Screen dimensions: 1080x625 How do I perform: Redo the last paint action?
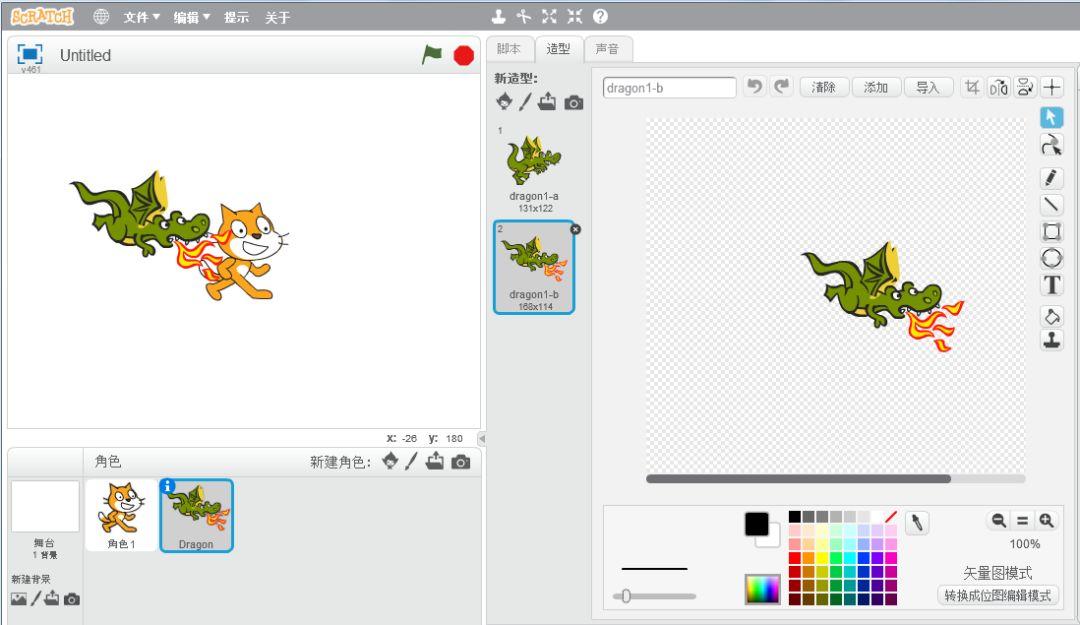[781, 87]
